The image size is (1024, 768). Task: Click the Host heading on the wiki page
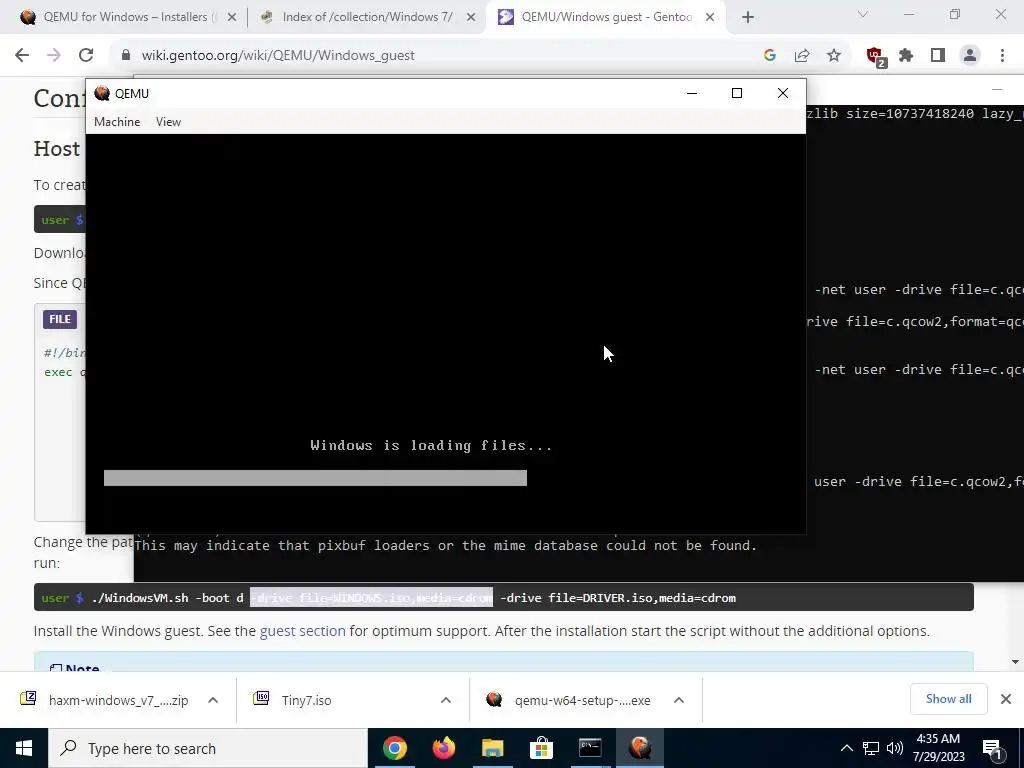[57, 149]
